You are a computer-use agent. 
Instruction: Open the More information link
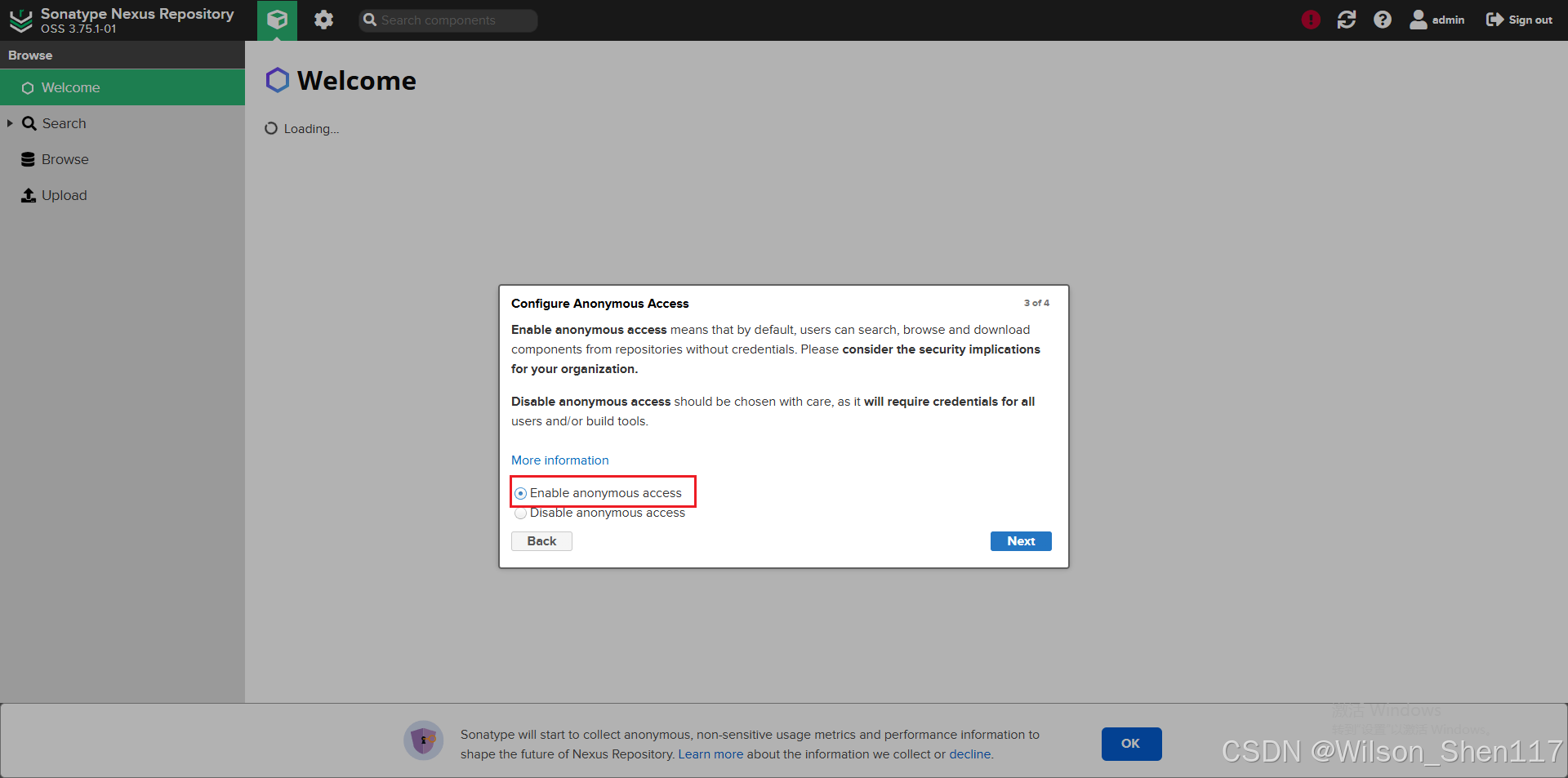(559, 460)
